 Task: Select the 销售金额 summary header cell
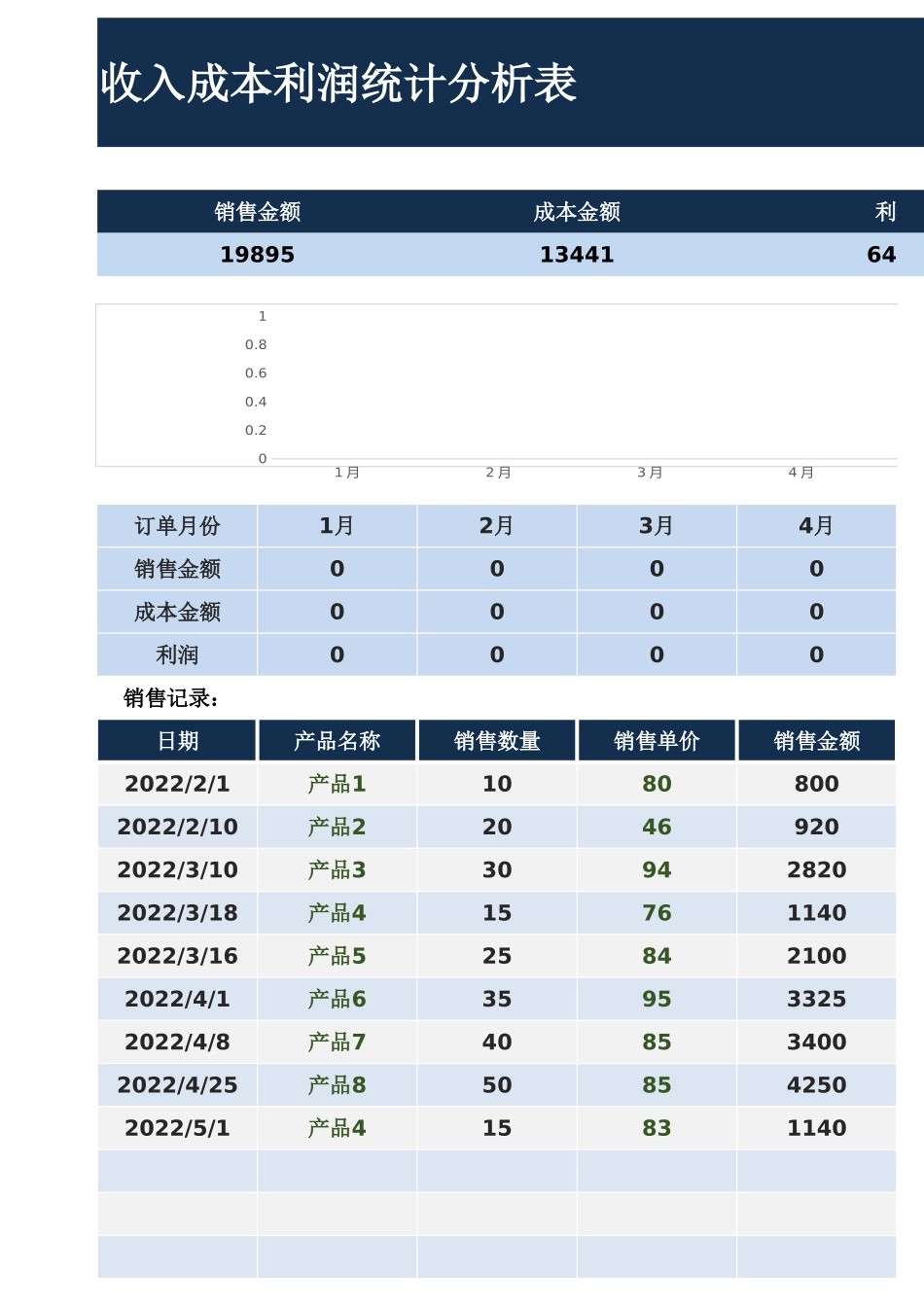(259, 210)
